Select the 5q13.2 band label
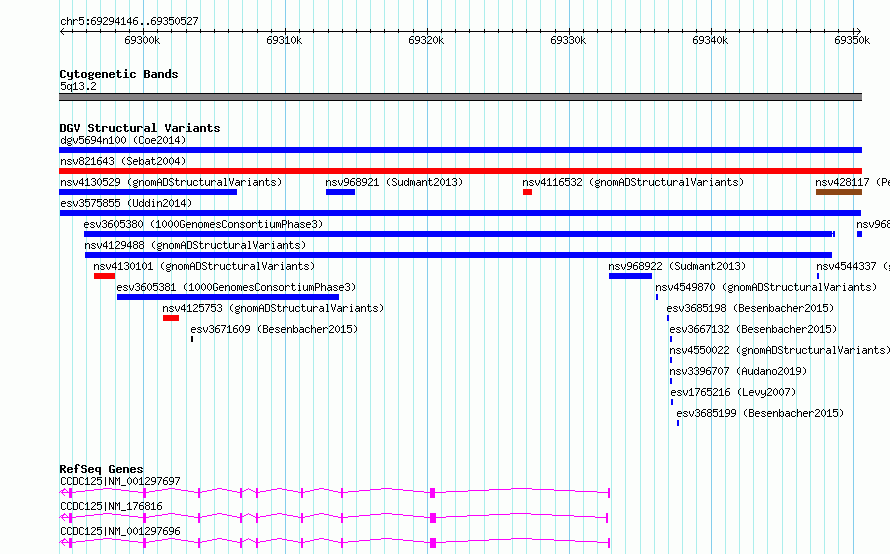 [78, 86]
